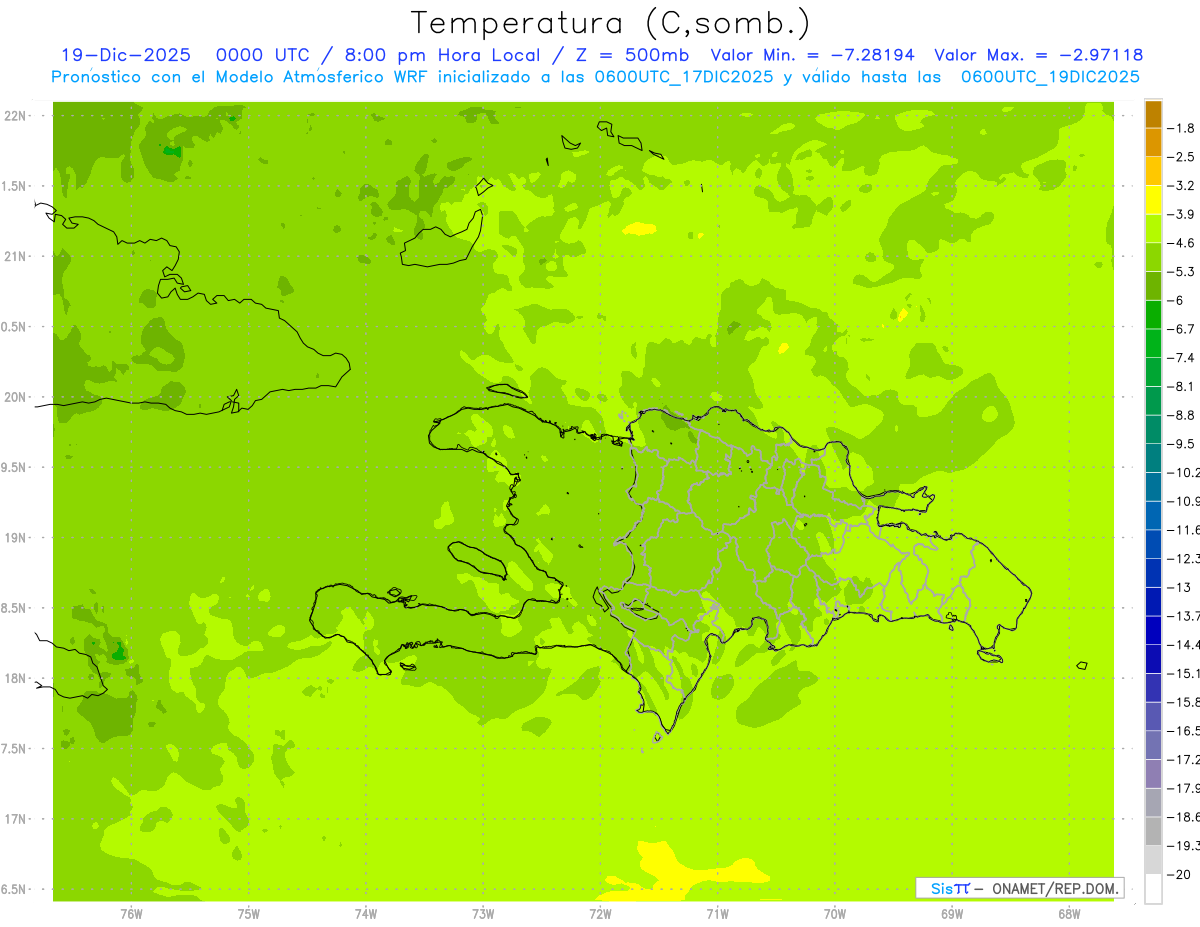
Task: Click the "75W" longitude axis label
Action: (x=249, y=914)
